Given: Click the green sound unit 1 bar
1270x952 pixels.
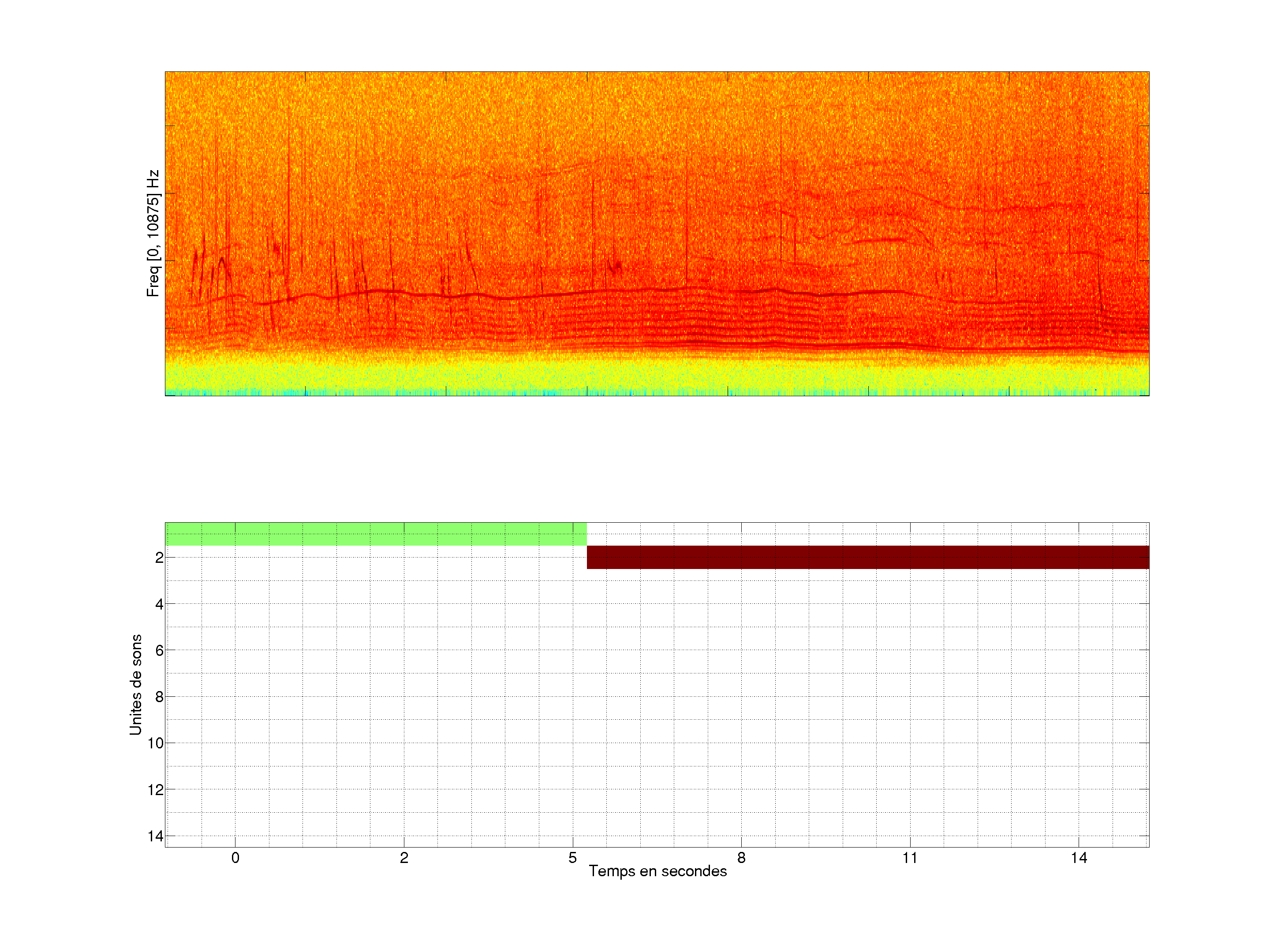Looking at the screenshot, I should [x=376, y=534].
